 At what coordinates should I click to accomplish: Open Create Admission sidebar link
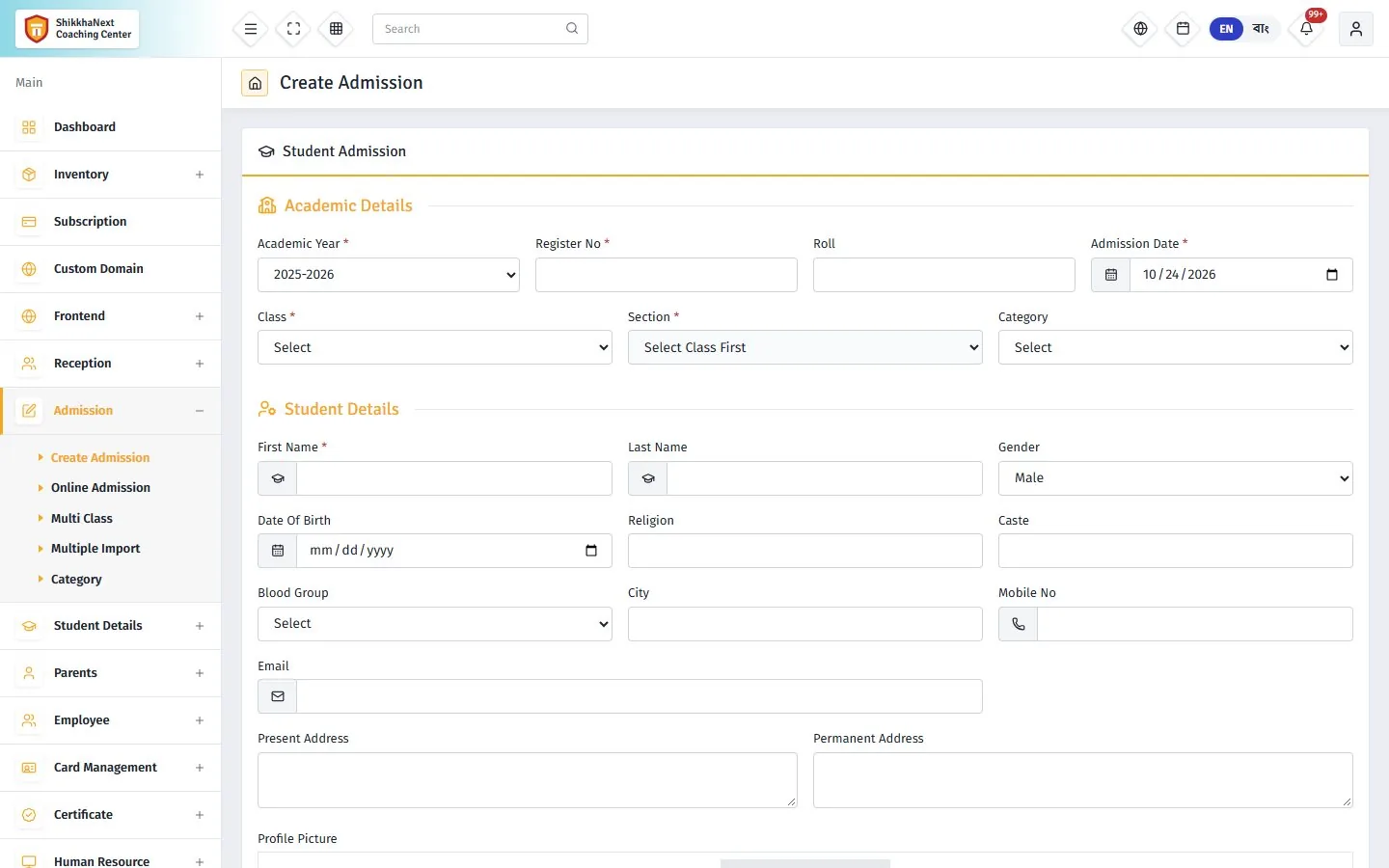click(x=100, y=458)
